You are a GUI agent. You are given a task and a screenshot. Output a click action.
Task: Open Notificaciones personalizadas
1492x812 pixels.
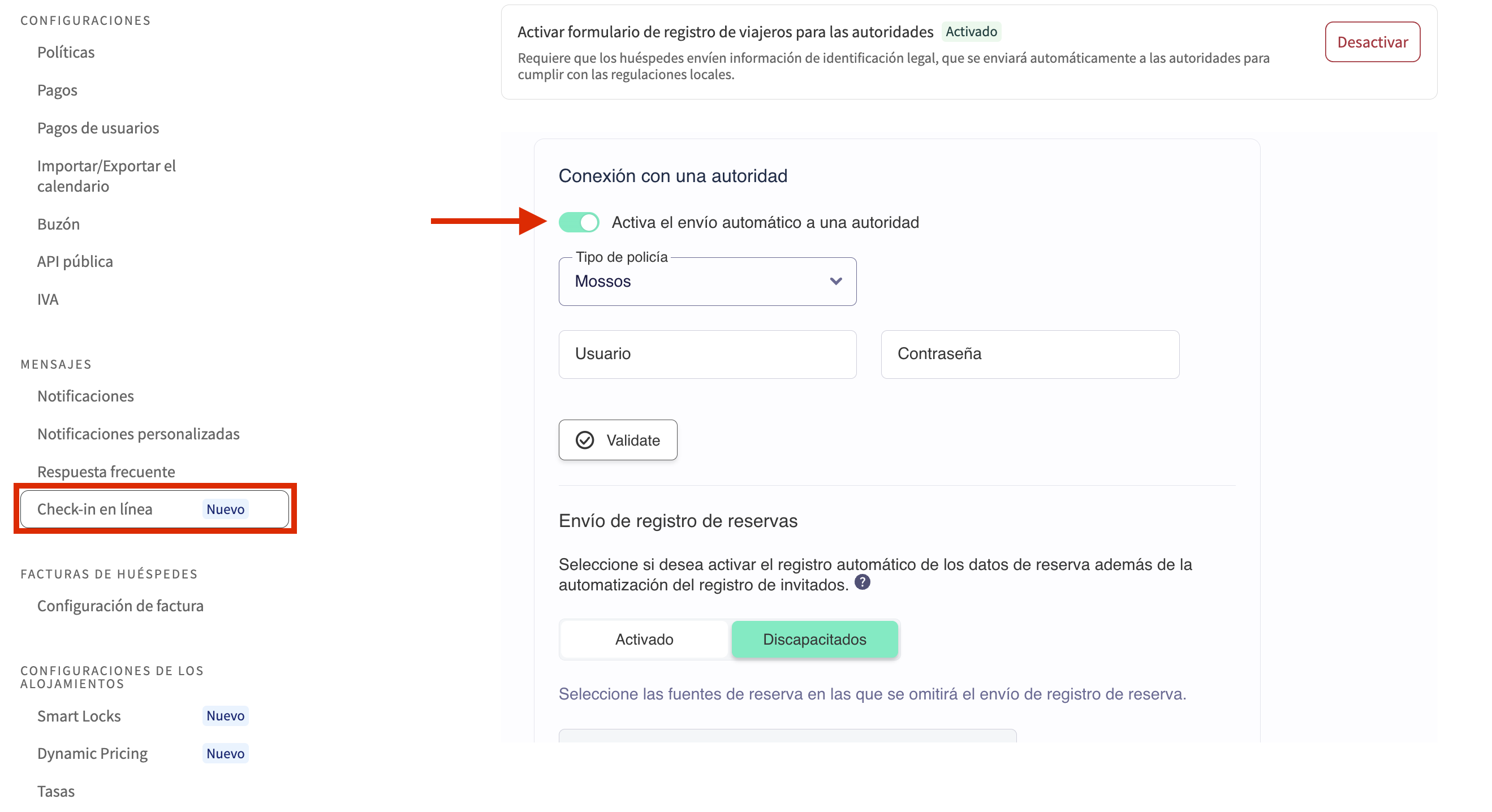(139, 434)
